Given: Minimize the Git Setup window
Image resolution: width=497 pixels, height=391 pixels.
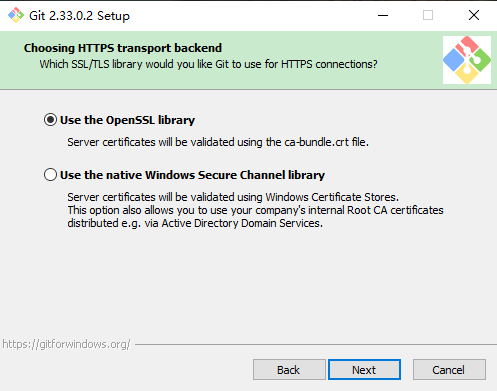Looking at the screenshot, I should point(383,15).
